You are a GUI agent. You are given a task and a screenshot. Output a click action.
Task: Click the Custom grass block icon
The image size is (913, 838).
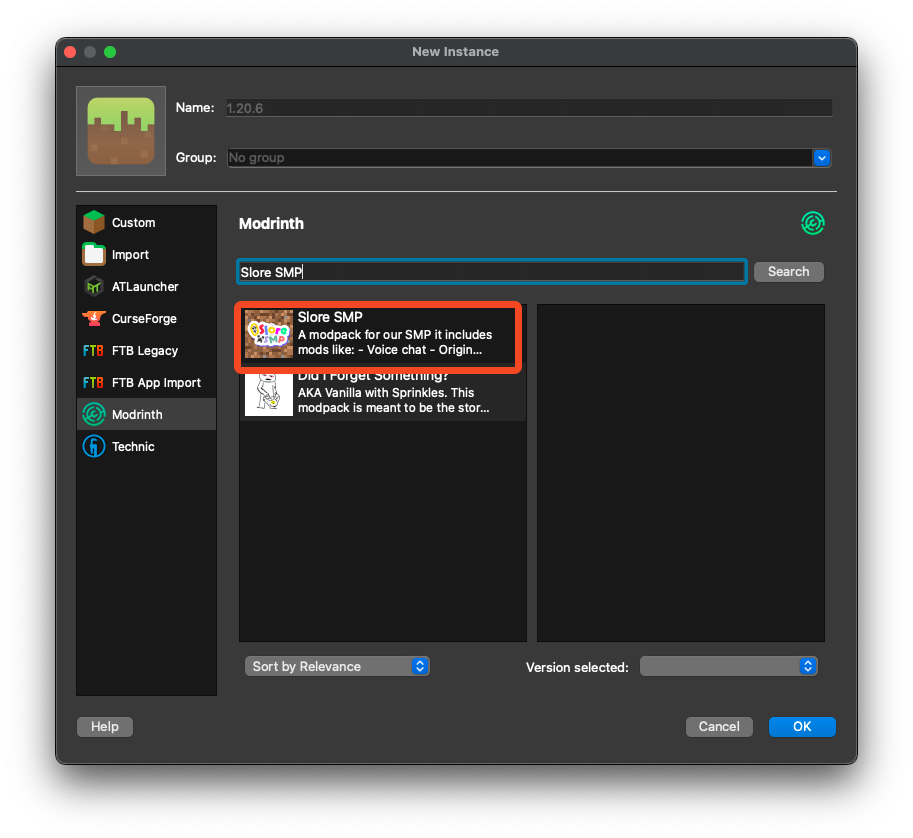pos(94,222)
